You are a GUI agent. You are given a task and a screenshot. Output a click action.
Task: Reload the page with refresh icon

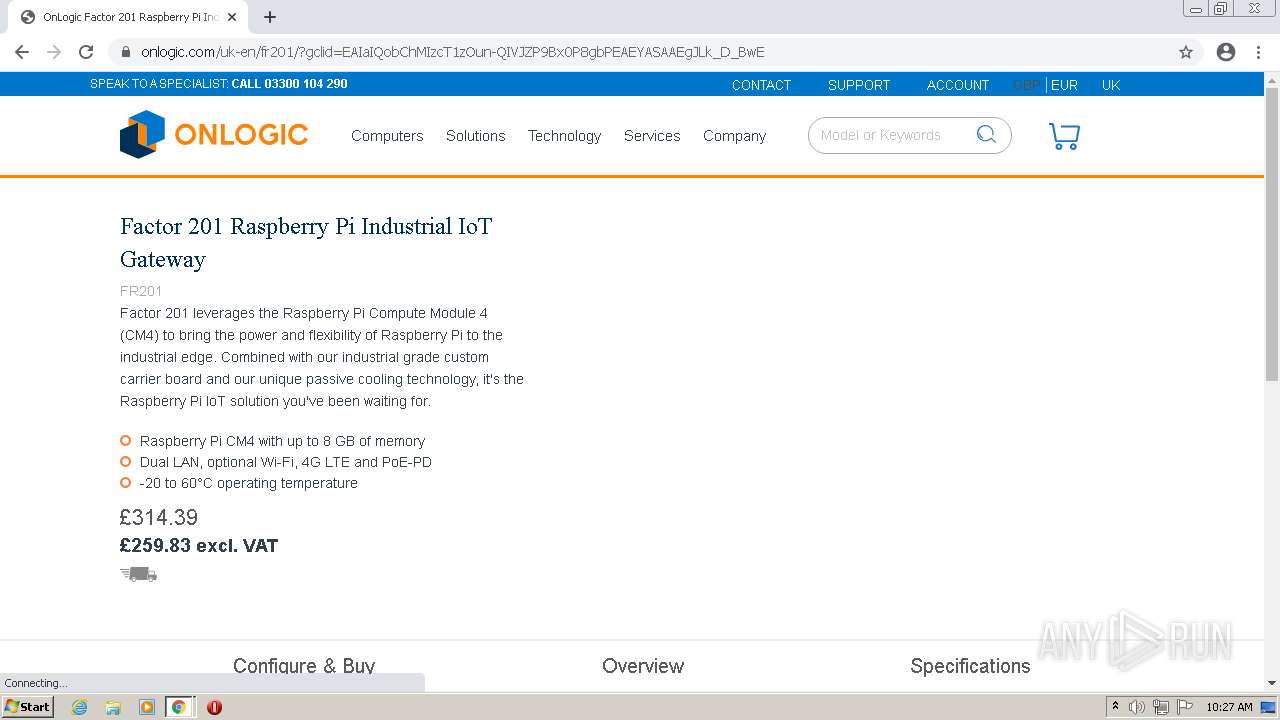pos(86,52)
